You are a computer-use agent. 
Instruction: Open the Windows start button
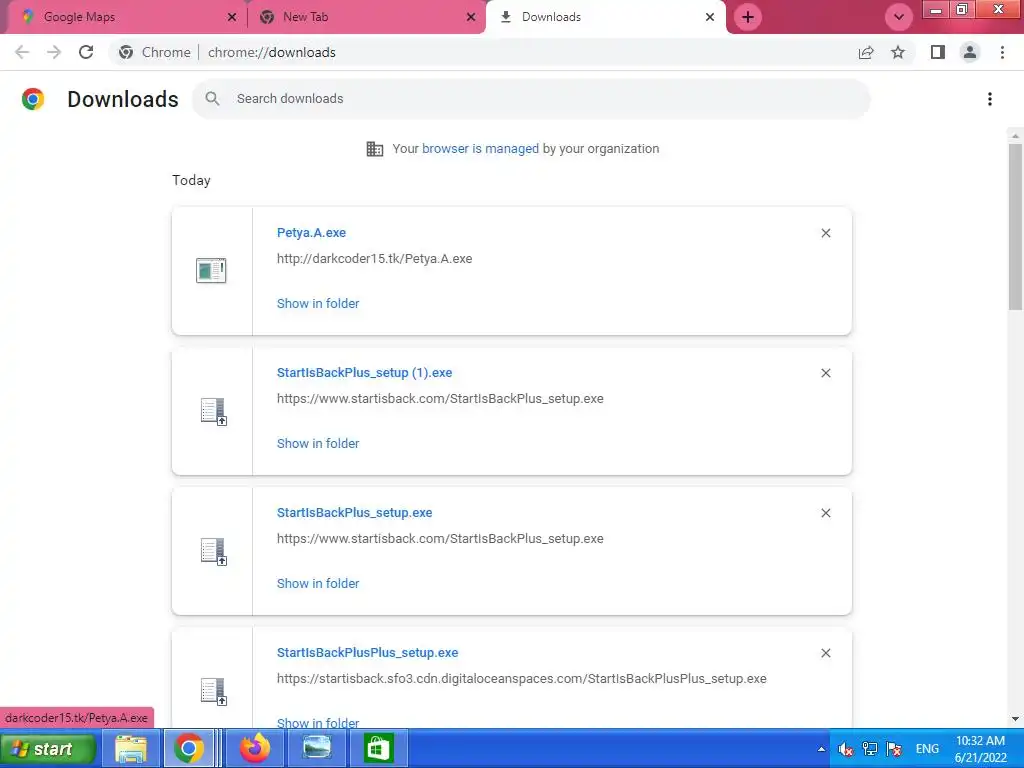pyautogui.click(x=48, y=749)
